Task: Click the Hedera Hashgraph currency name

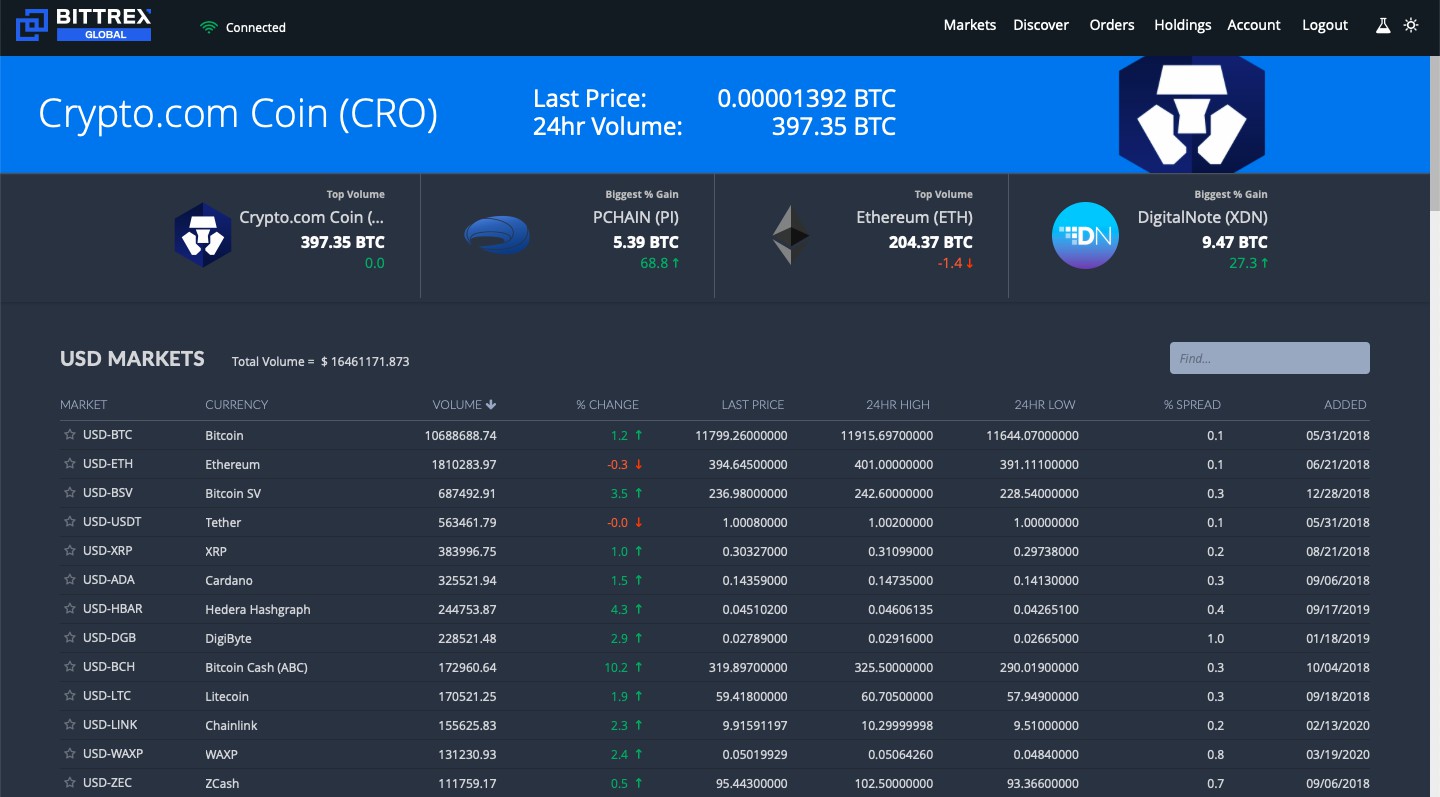Action: click(x=258, y=609)
